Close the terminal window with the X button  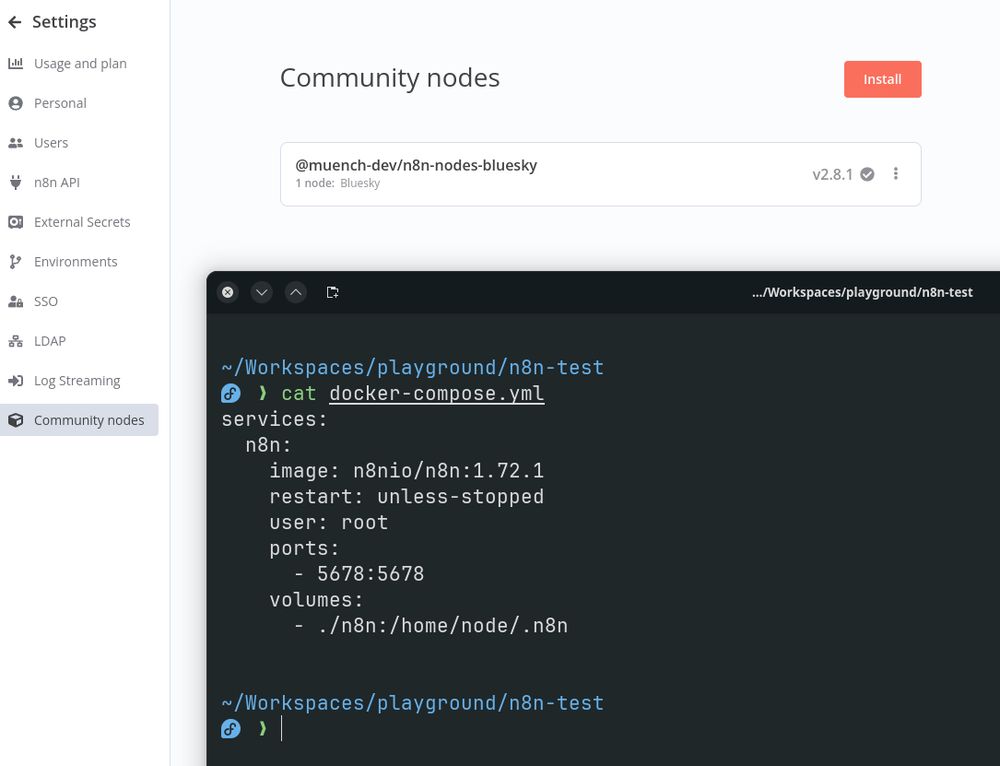tap(228, 292)
